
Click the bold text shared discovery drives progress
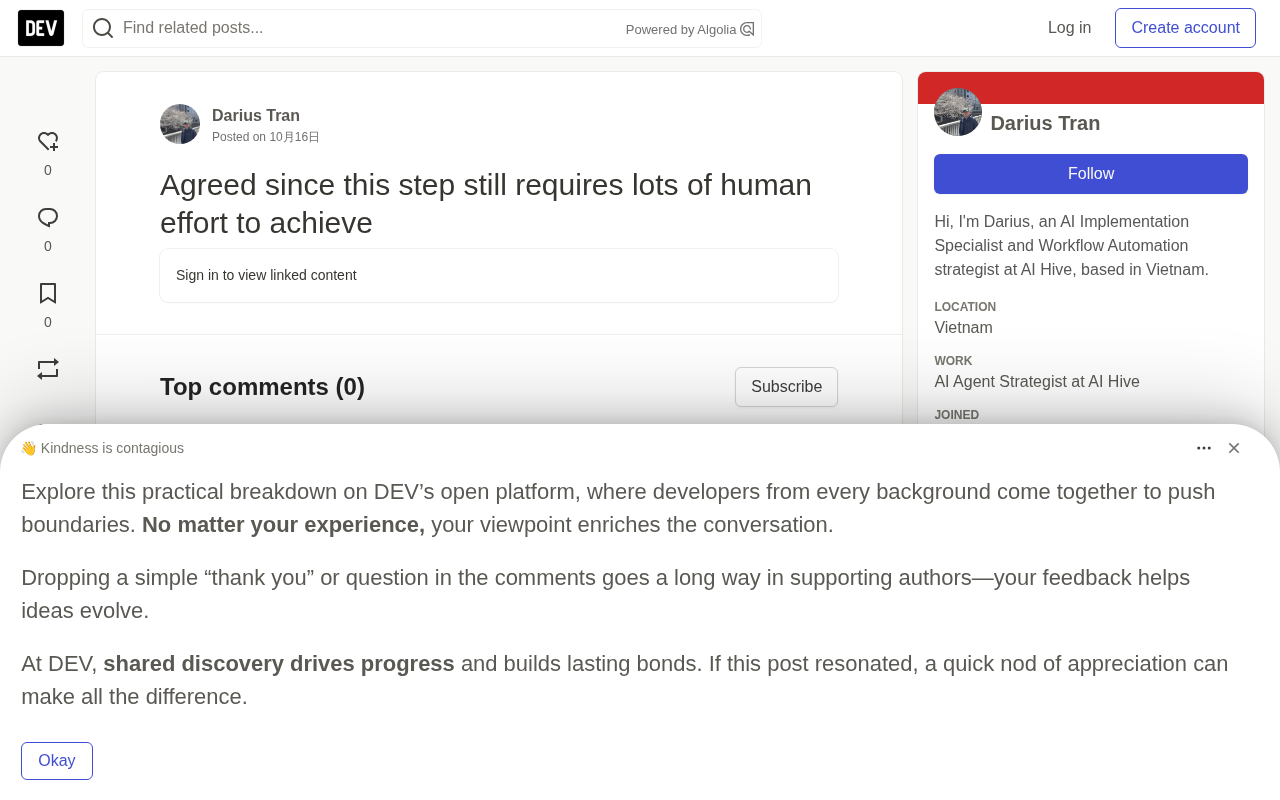click(x=279, y=664)
